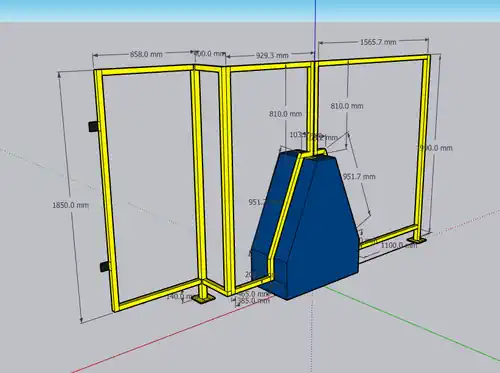Select the 1850.0 mm height dimension

[x=70, y=205]
